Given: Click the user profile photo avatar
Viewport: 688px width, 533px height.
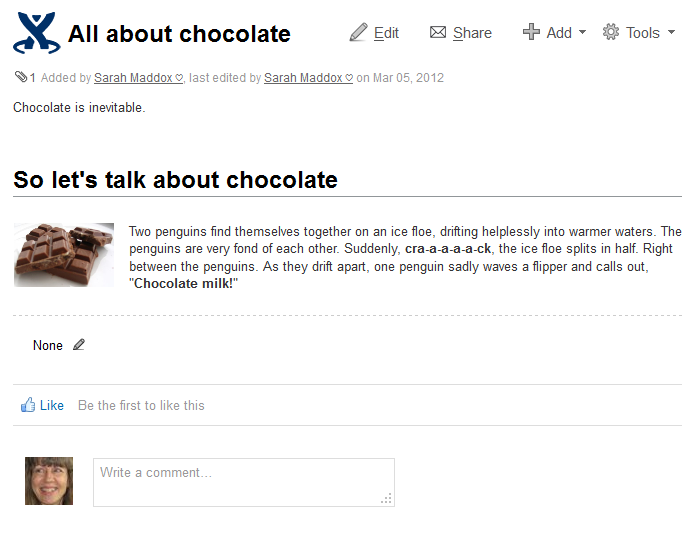Looking at the screenshot, I should [49, 481].
